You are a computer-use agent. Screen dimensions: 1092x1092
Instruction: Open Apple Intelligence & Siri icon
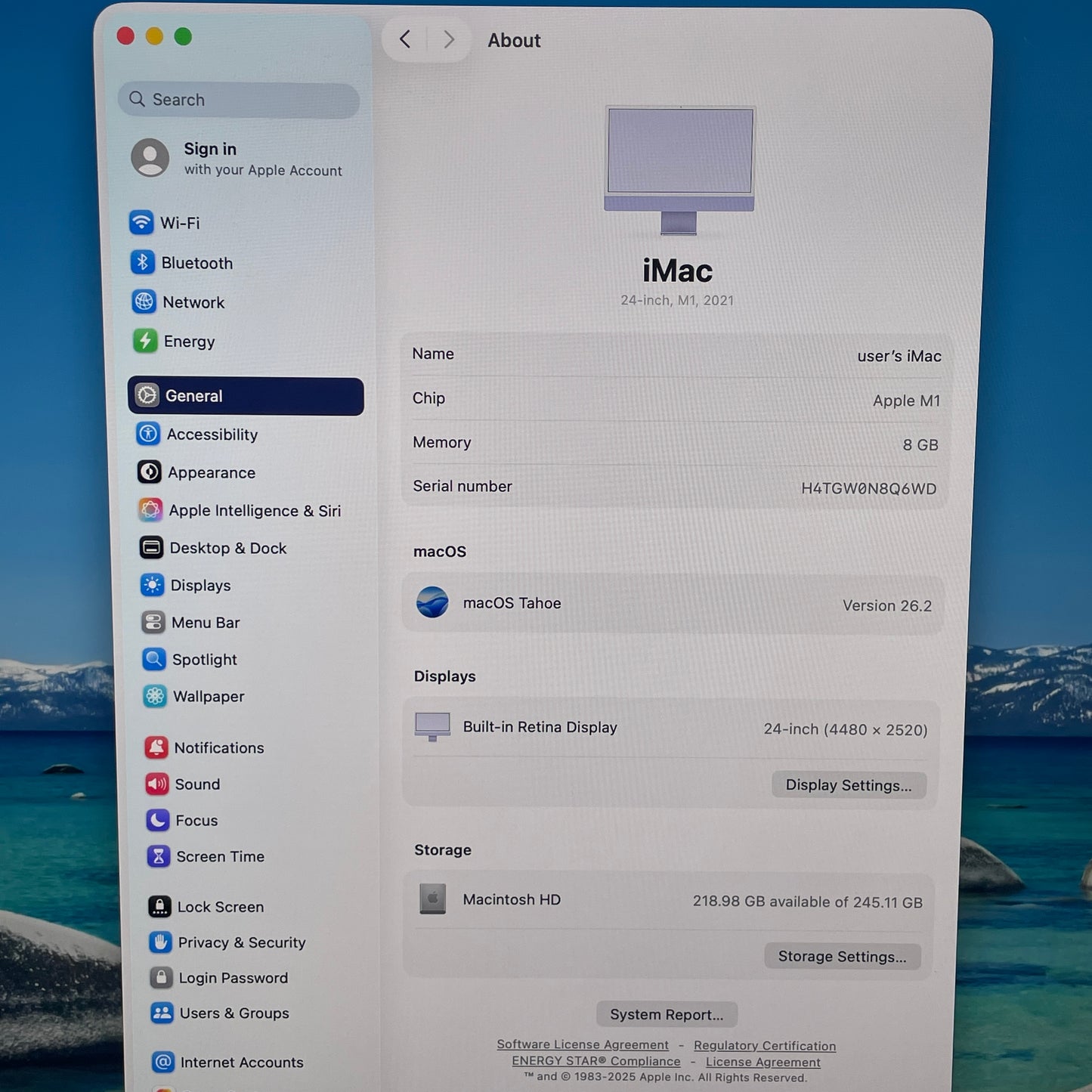click(x=150, y=510)
